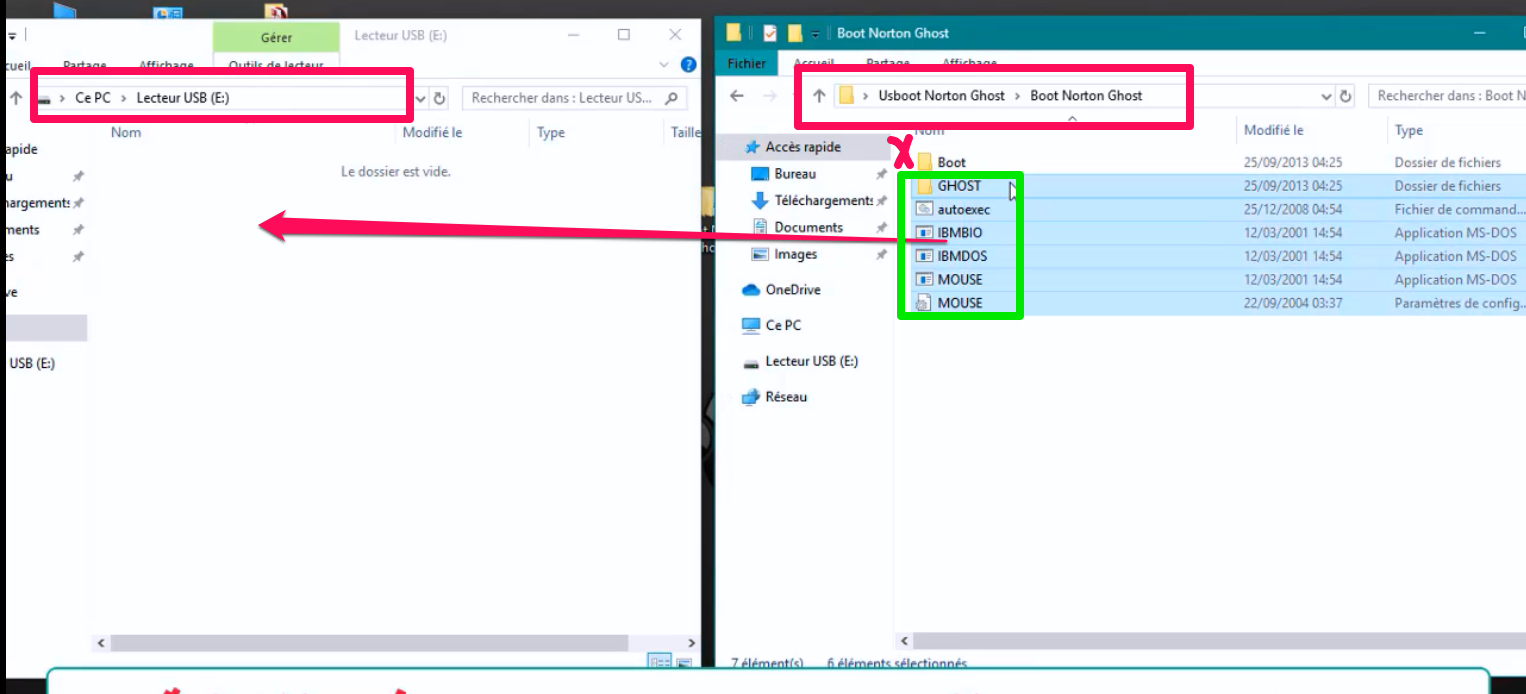Sort by Type column in USB window
This screenshot has height=694, width=1526.
(551, 132)
